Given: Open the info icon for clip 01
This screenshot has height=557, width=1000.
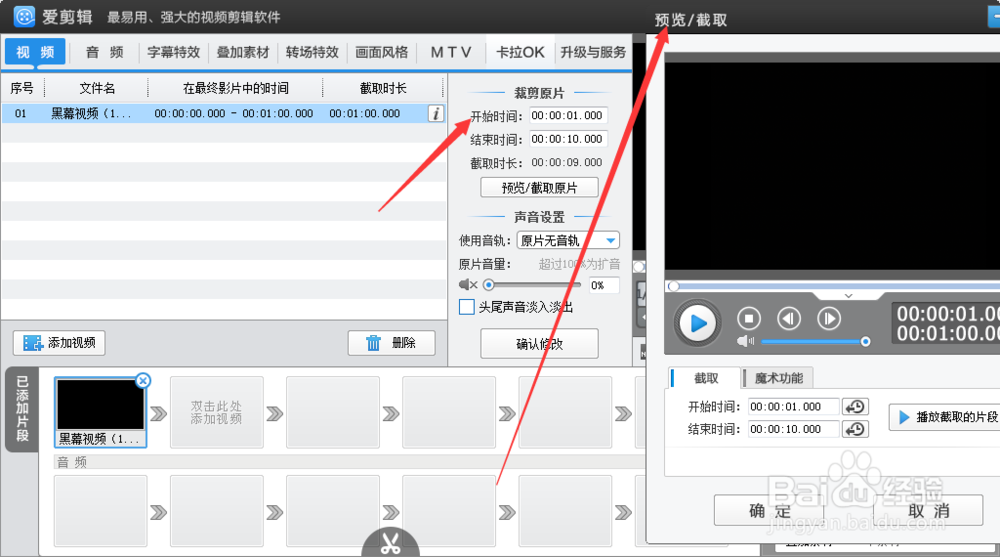Looking at the screenshot, I should pyautogui.click(x=436, y=114).
